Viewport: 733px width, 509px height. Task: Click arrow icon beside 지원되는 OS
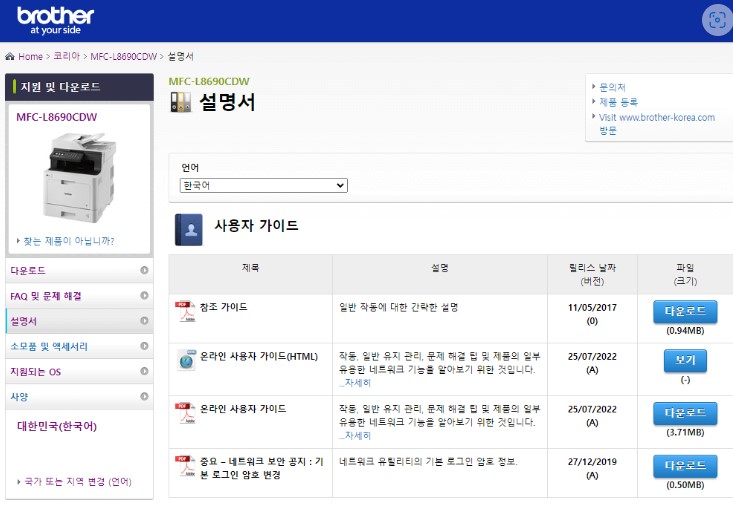coord(144,371)
